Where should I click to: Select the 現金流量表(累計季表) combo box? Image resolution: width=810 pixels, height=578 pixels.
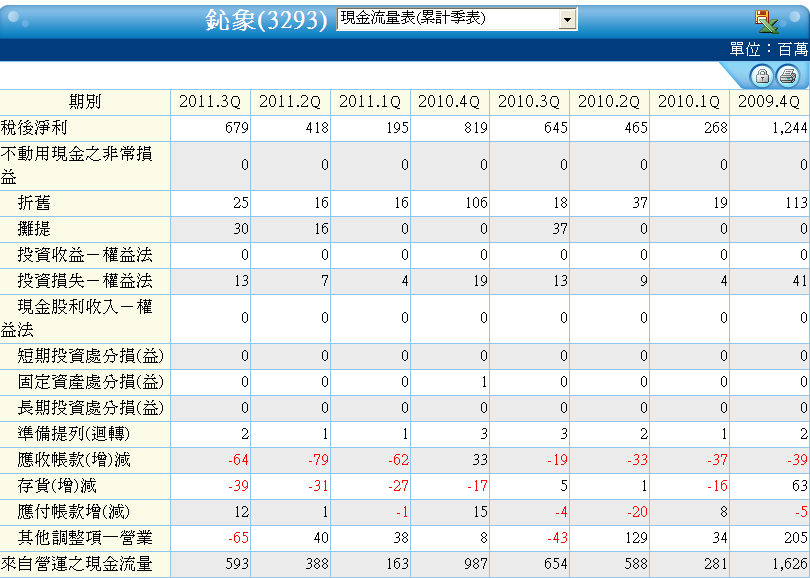[x=457, y=20]
